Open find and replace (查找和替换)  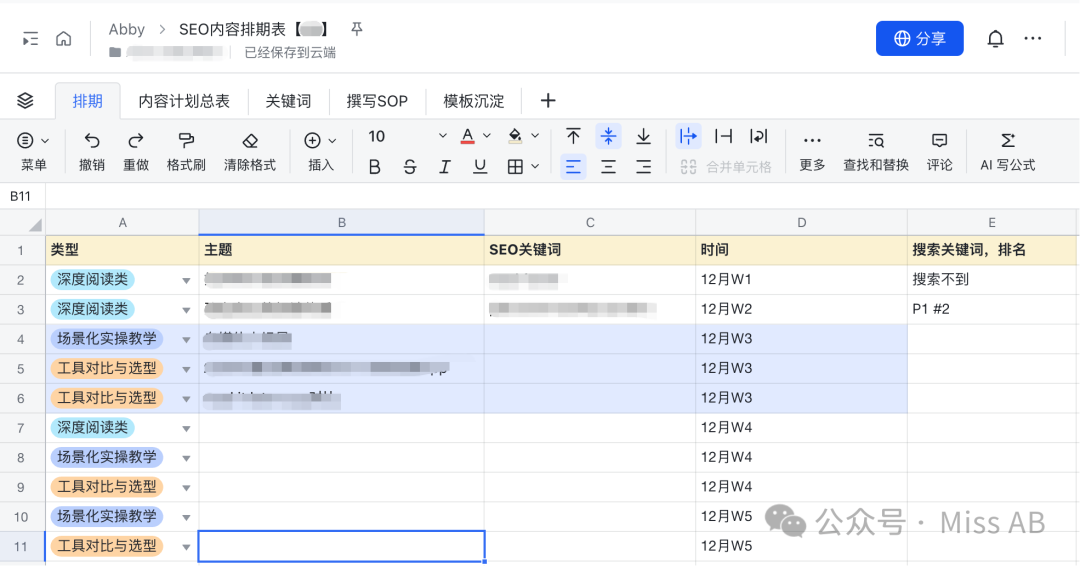coord(875,141)
